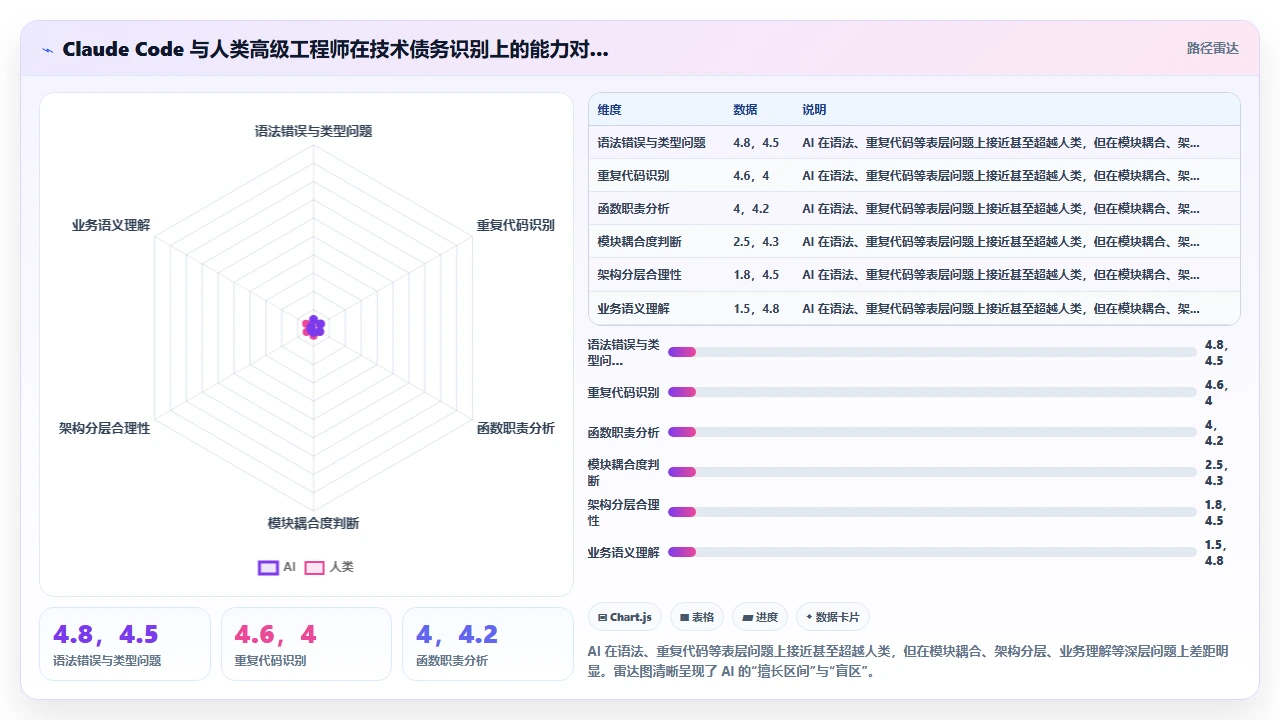Click the dashboard title text
Image resolution: width=1280 pixels, height=720 pixels.
pos(335,49)
